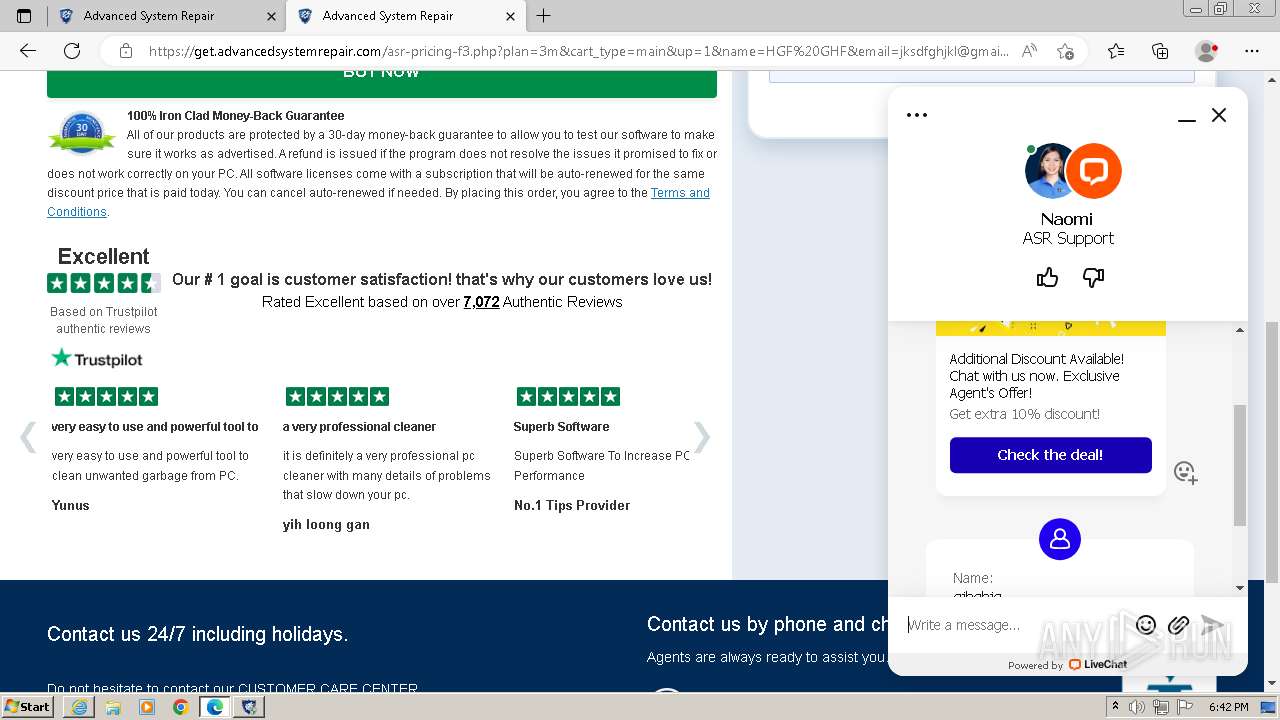
Task: Add reaction to the discount message
Action: 1185,472
